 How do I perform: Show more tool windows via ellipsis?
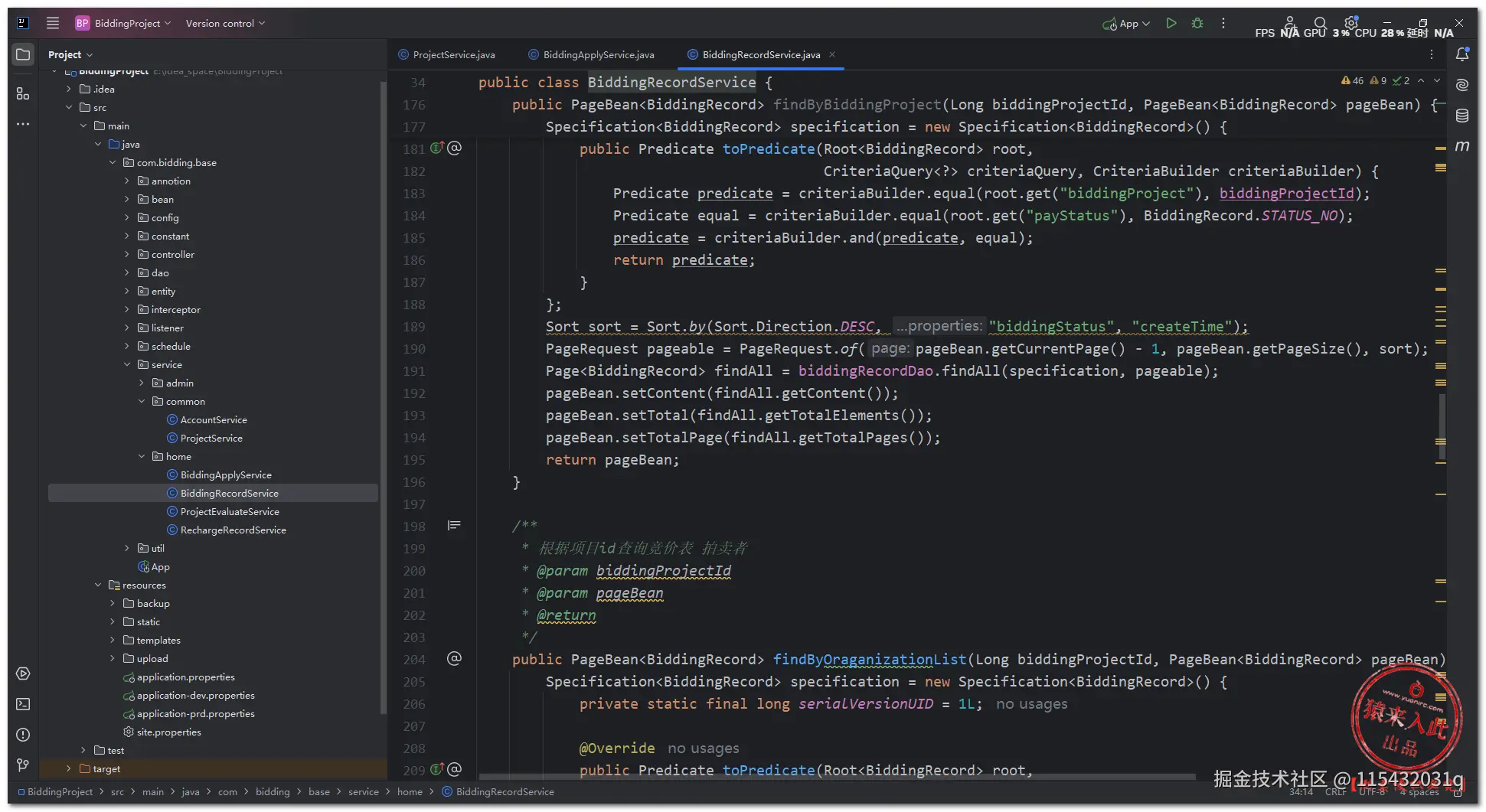[x=23, y=123]
